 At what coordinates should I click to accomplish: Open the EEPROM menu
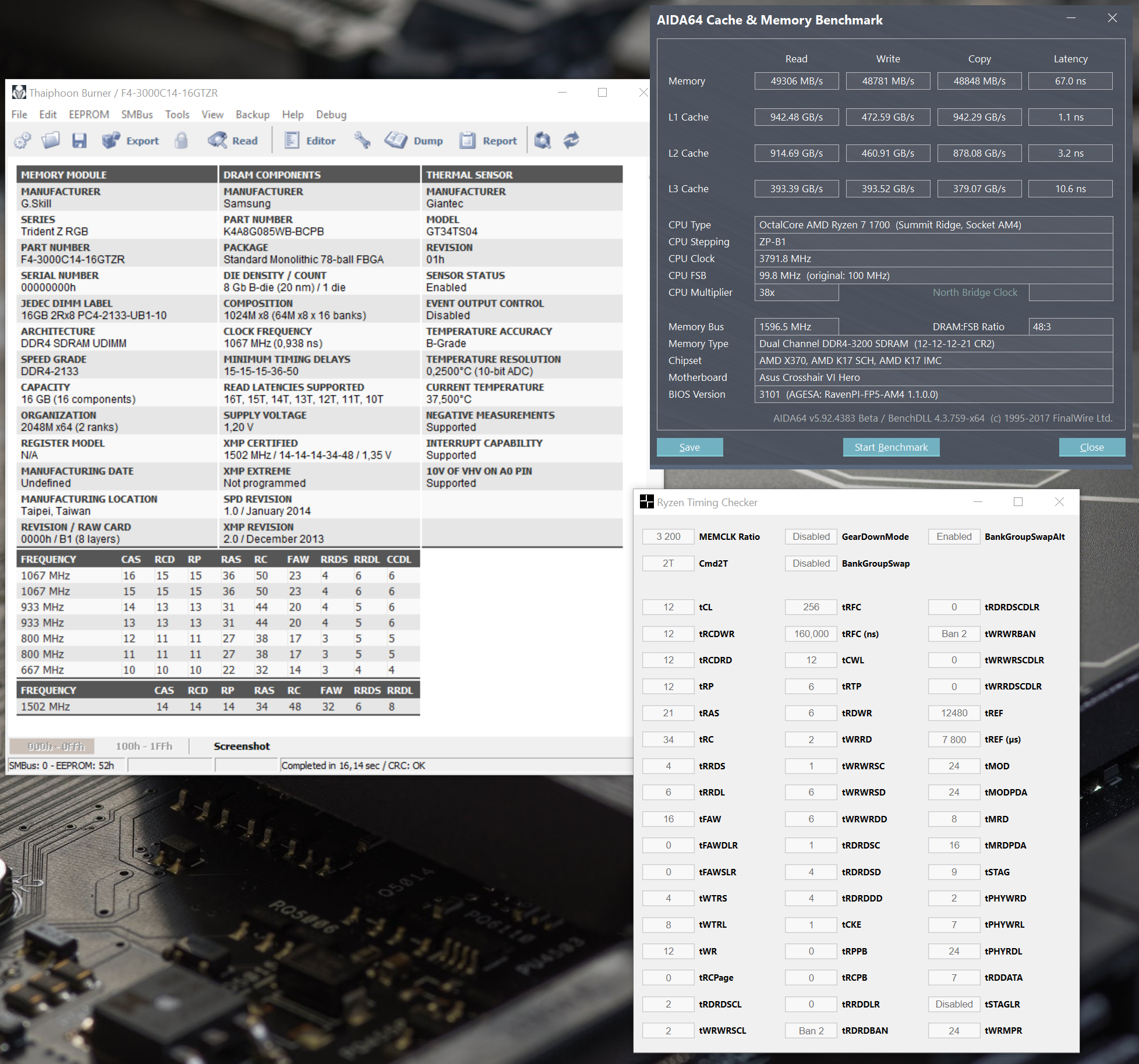(89, 115)
